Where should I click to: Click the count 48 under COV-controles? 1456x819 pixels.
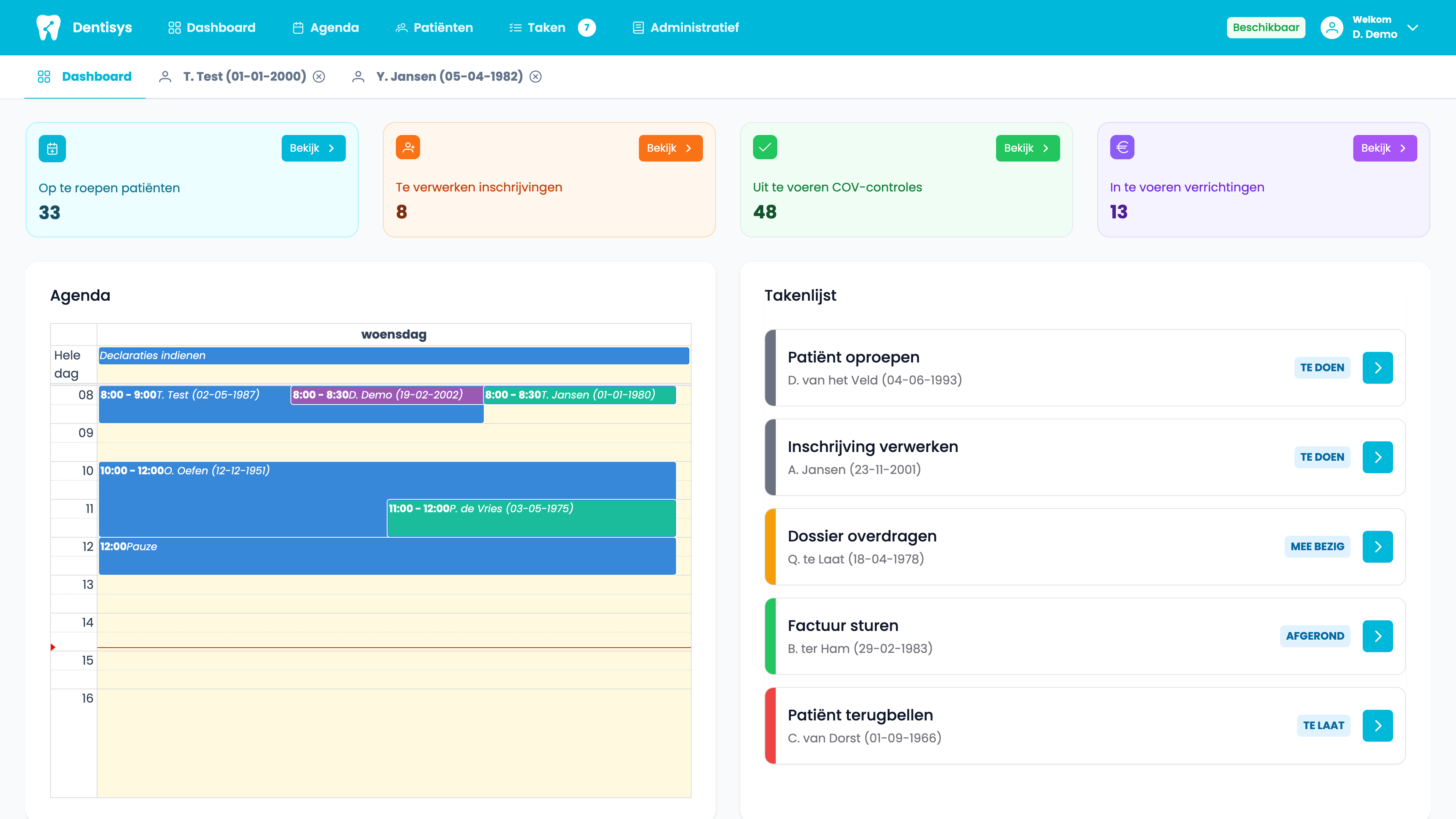(x=765, y=212)
